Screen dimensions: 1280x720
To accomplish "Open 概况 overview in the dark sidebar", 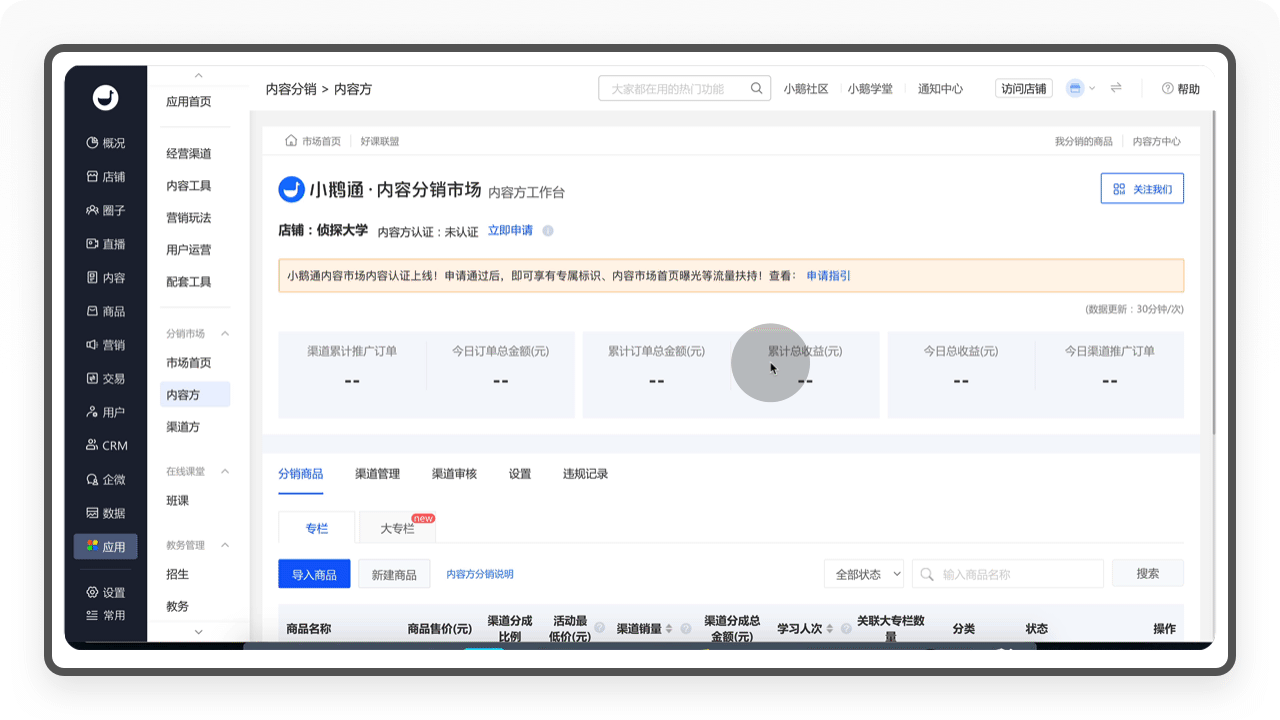I will [105, 143].
